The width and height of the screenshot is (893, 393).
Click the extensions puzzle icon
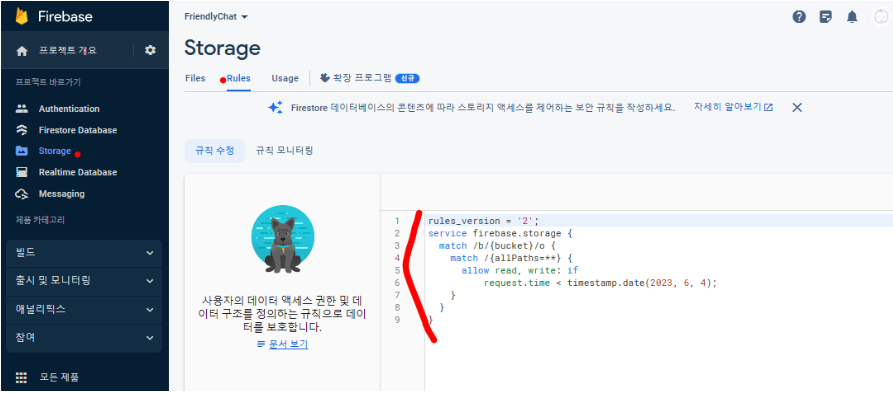[325, 77]
